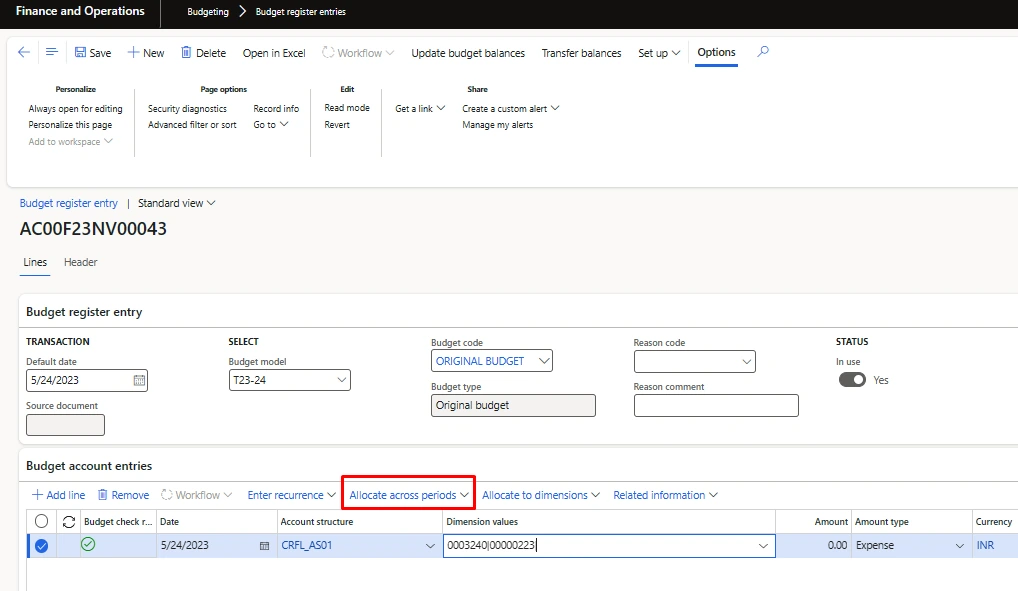1018x591 pixels.
Task: Click the refresh icon in grid header
Action: pyautogui.click(x=69, y=522)
